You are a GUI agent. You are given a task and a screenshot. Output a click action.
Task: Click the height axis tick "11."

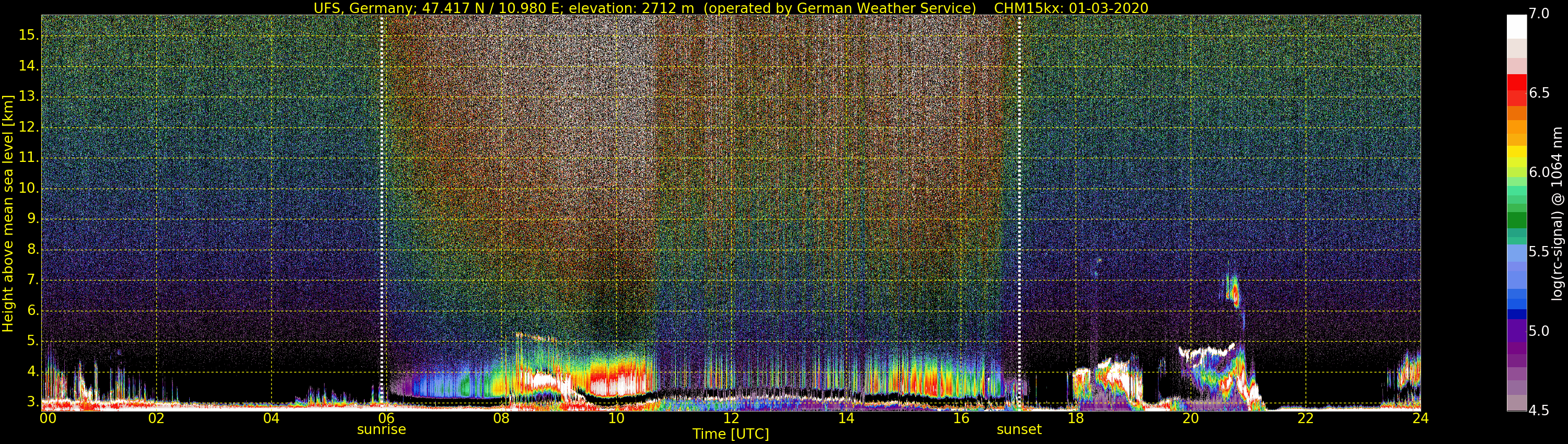tap(29, 158)
